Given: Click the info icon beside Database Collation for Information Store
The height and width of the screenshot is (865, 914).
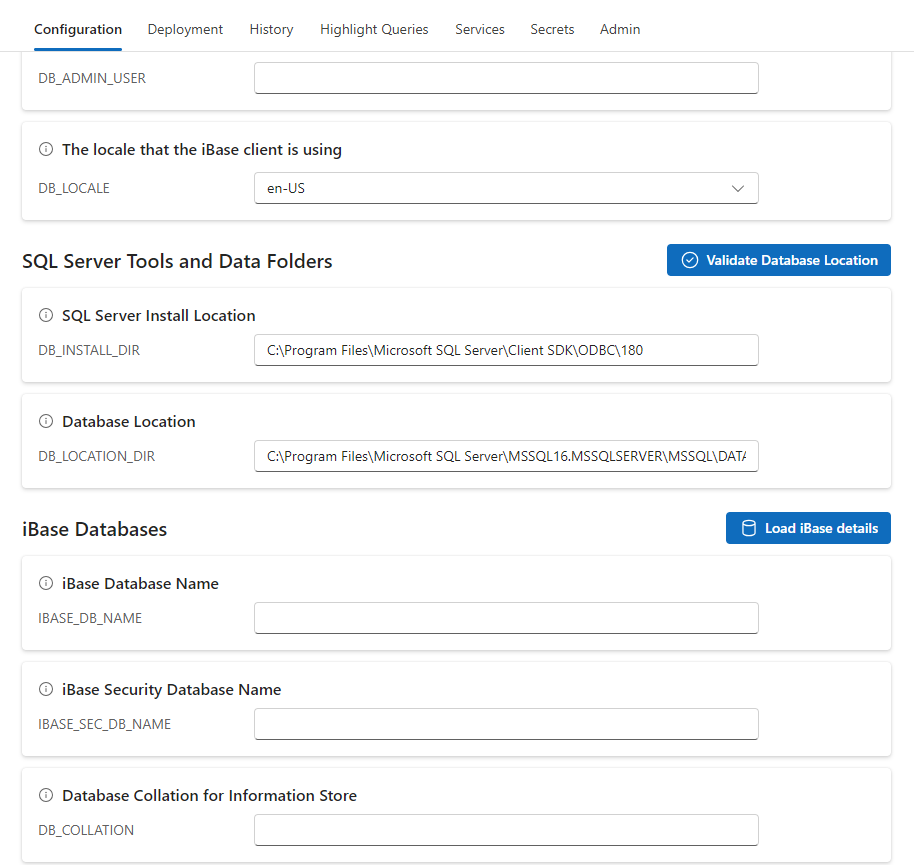Looking at the screenshot, I should click(46, 796).
